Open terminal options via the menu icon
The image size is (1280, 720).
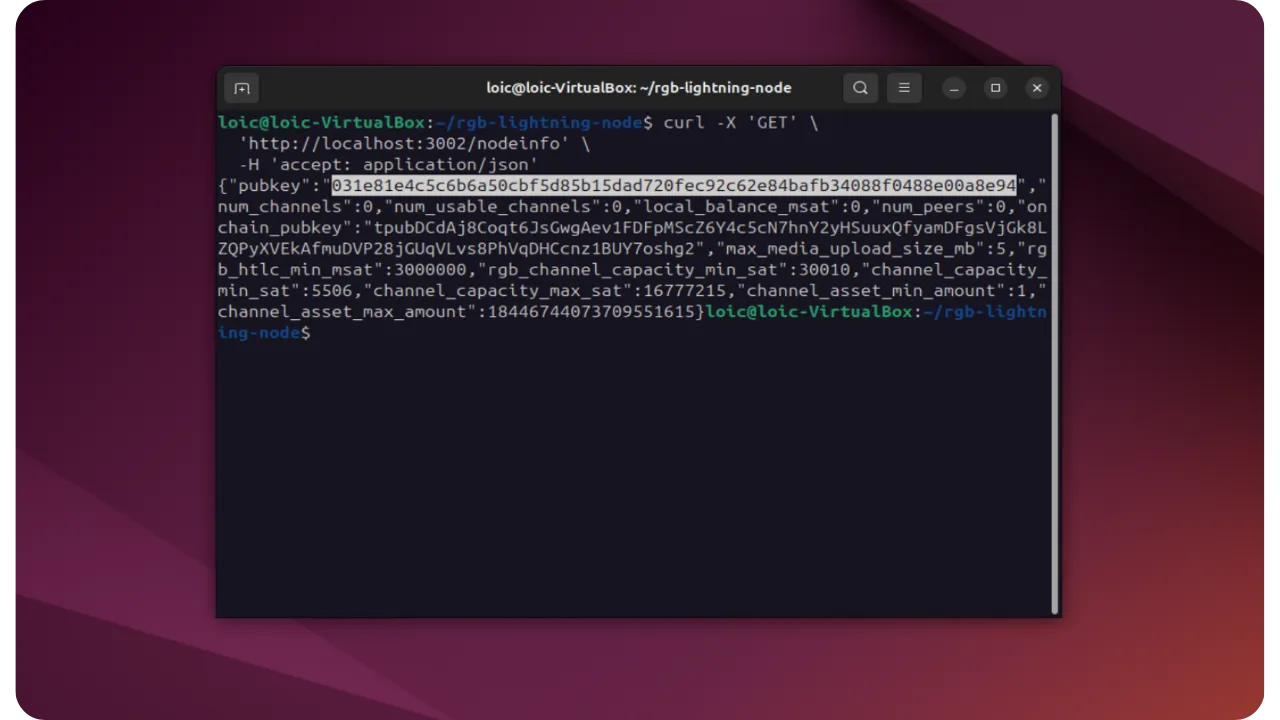point(904,88)
